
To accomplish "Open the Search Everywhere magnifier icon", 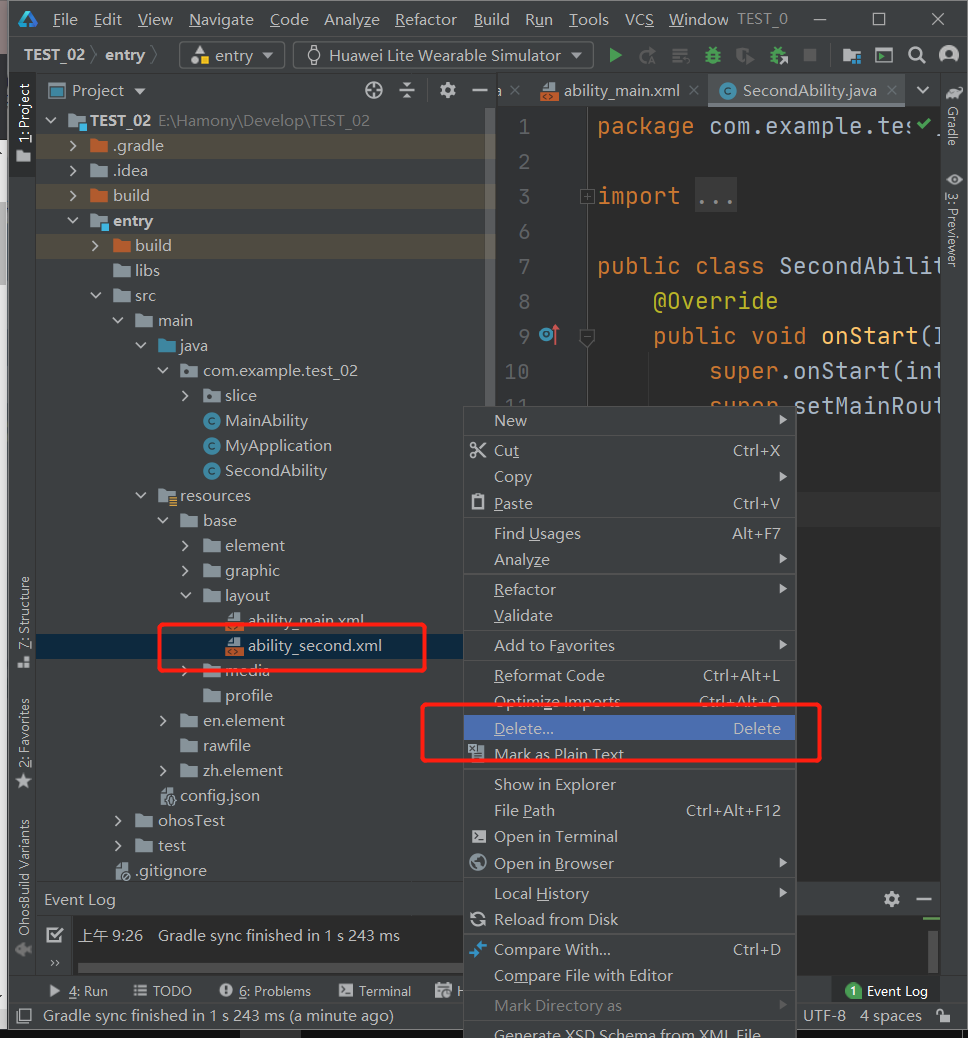I will pos(916,56).
